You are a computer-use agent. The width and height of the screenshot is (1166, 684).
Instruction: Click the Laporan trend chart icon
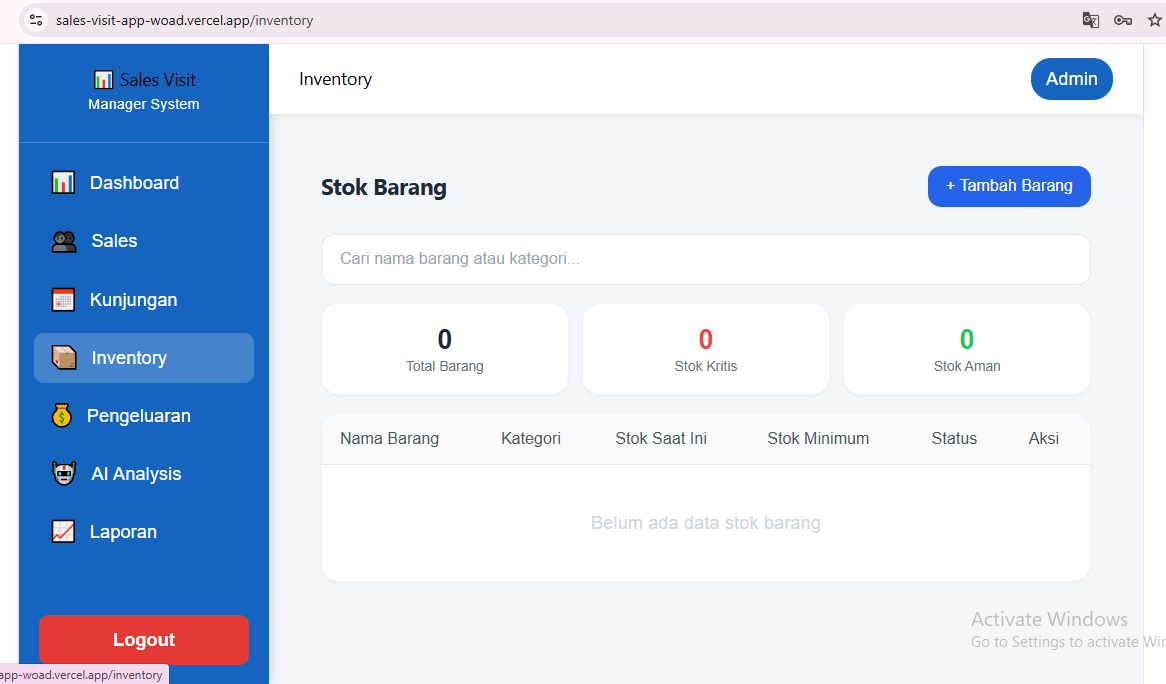(x=63, y=532)
